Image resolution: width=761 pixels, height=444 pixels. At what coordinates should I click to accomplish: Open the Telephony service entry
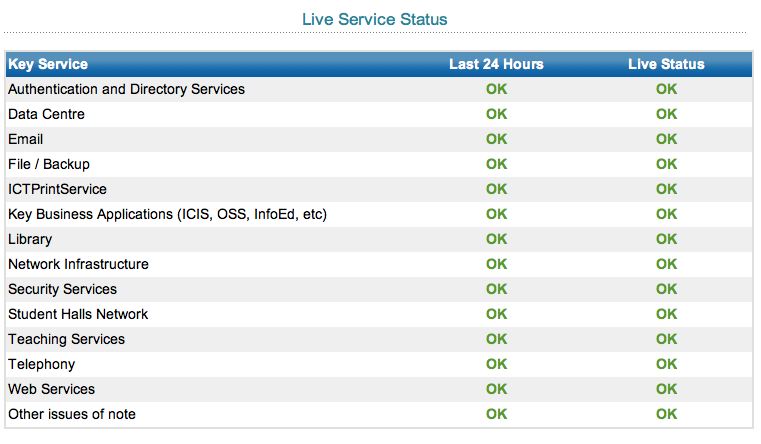41,364
